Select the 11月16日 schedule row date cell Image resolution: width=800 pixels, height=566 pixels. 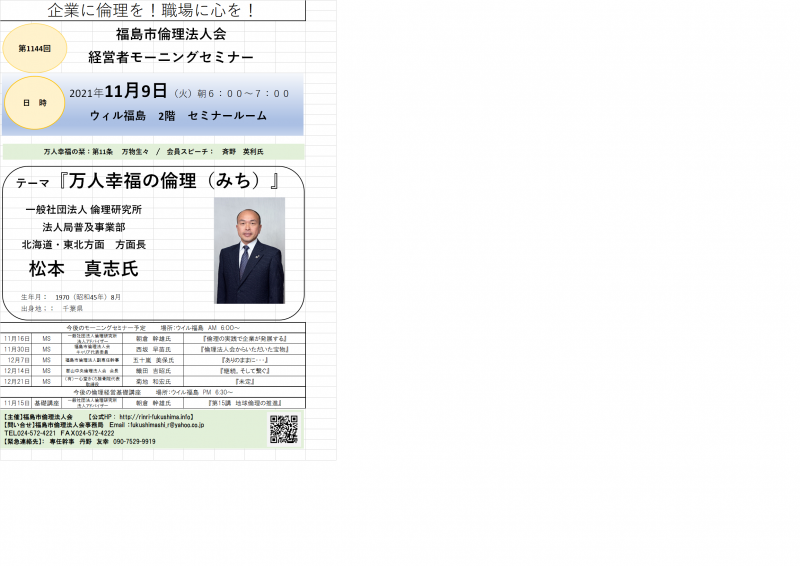[x=17, y=339]
